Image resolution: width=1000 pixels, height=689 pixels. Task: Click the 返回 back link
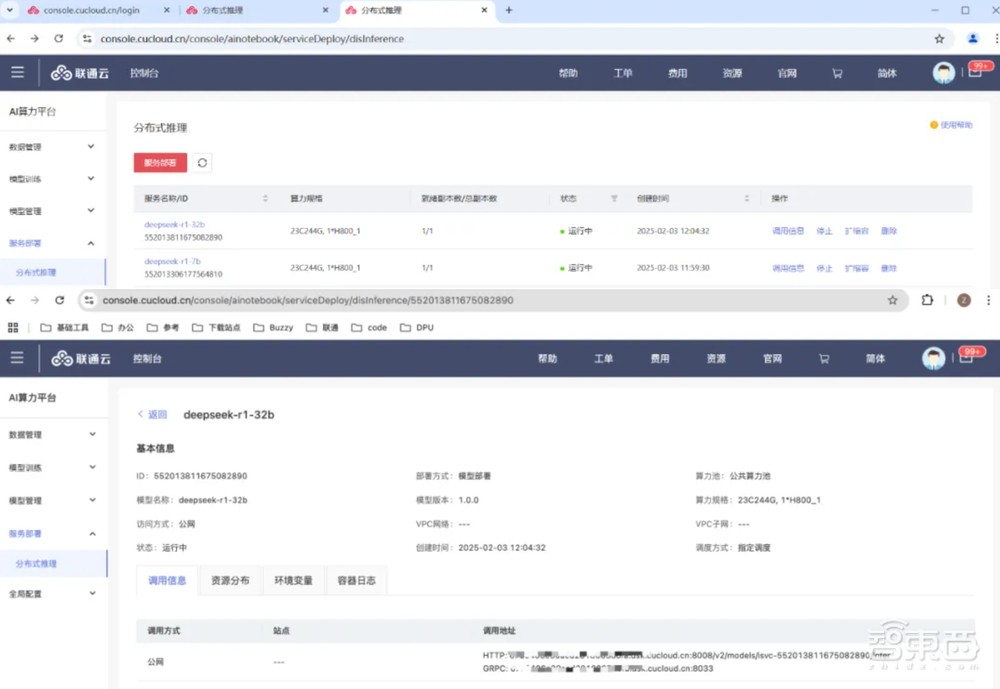coord(154,414)
